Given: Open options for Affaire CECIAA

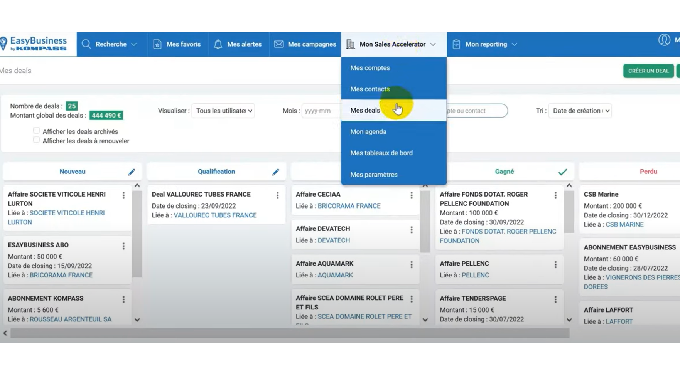Looking at the screenshot, I should [412, 196].
